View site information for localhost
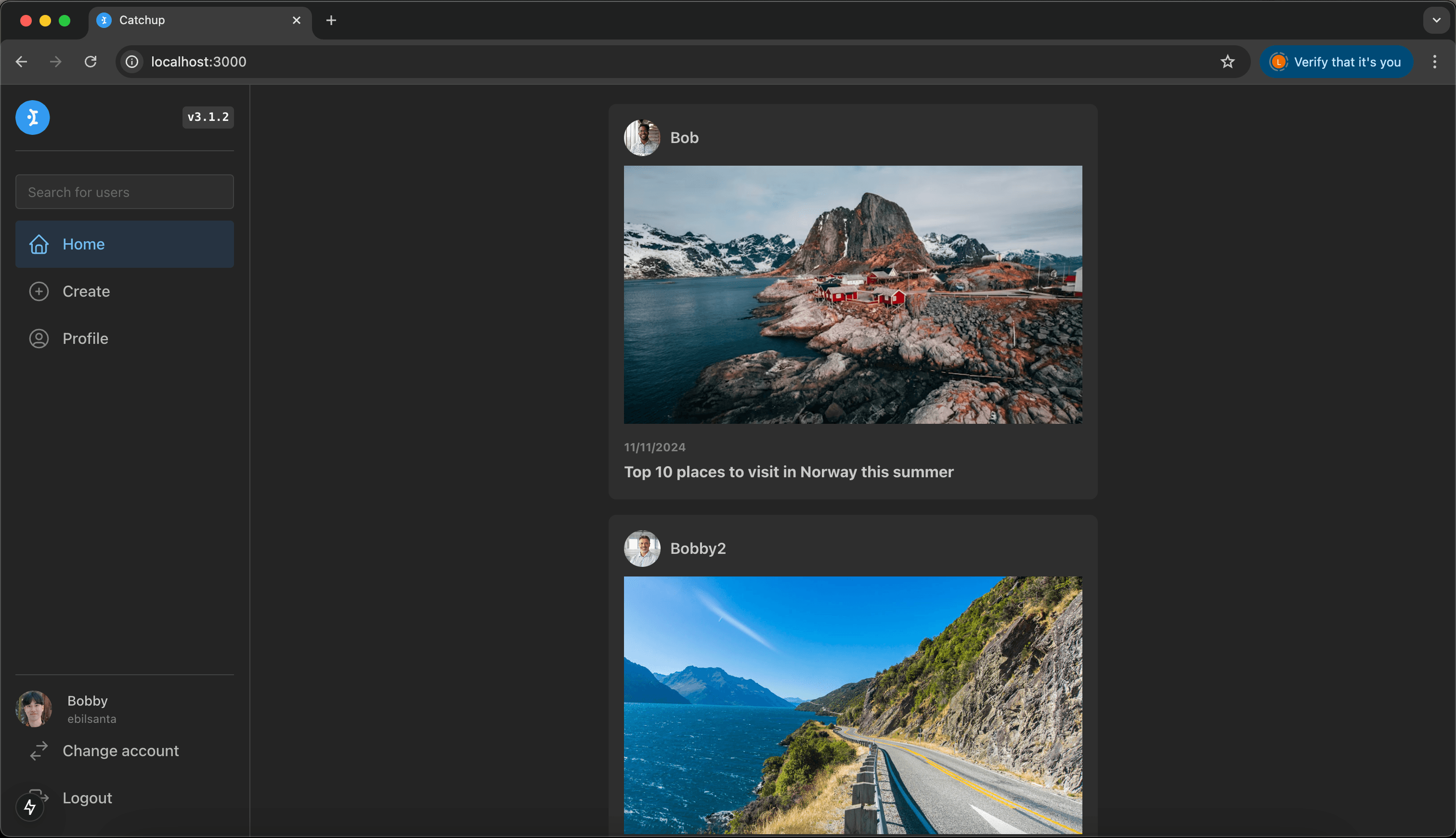Image resolution: width=1456 pixels, height=838 pixels. click(x=132, y=62)
